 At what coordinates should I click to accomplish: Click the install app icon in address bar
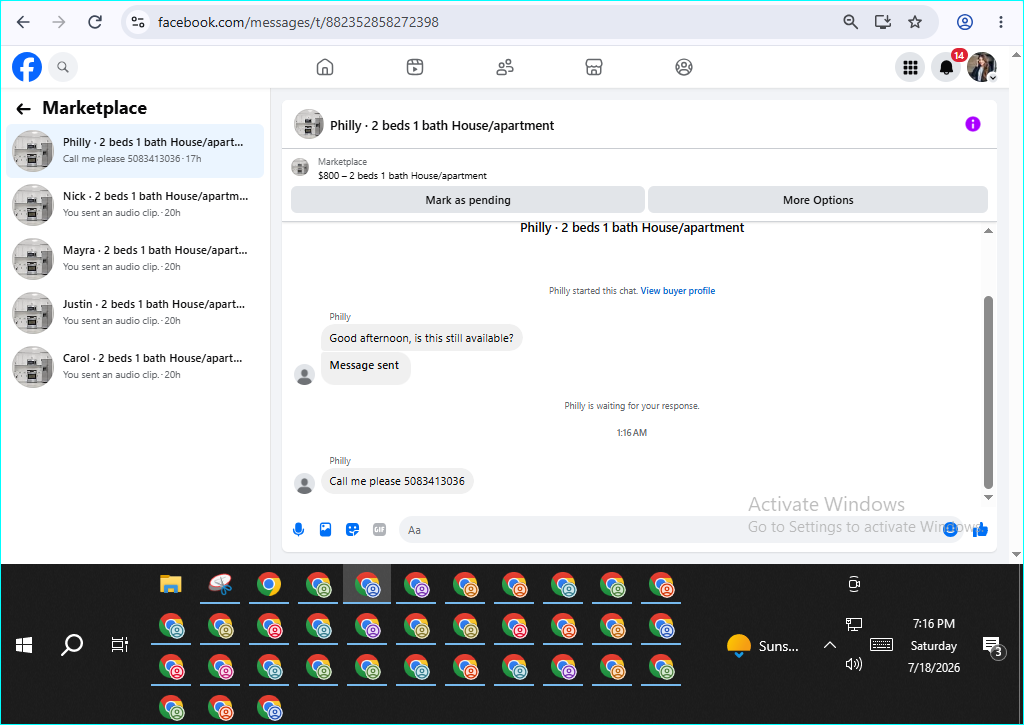point(883,22)
